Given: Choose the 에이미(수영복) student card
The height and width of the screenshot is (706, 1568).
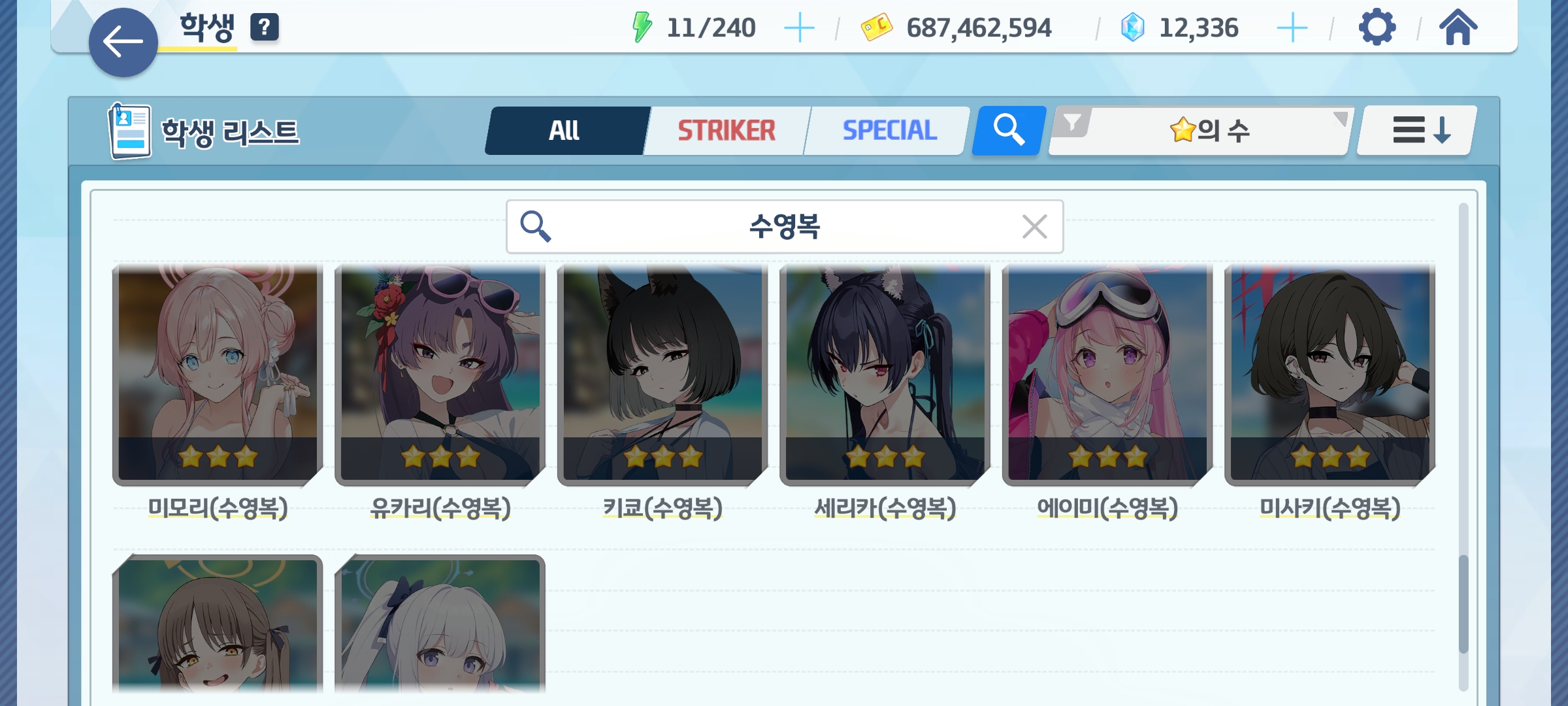Looking at the screenshot, I should [x=1107, y=375].
